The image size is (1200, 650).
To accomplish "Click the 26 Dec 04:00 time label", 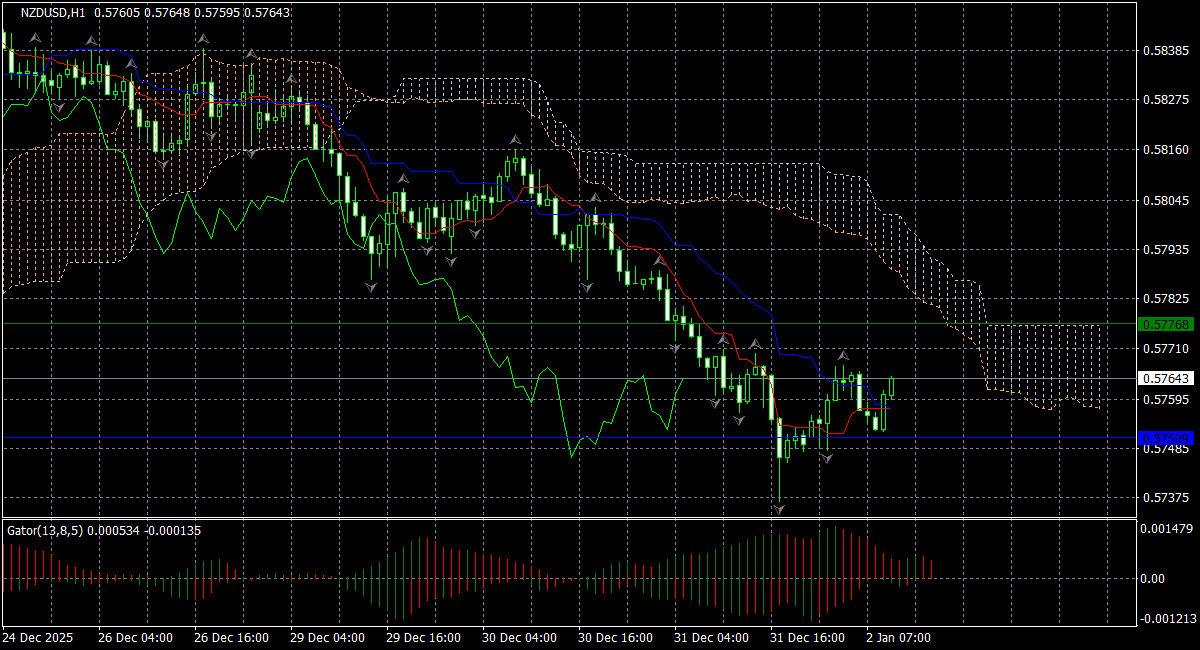I will click(136, 638).
